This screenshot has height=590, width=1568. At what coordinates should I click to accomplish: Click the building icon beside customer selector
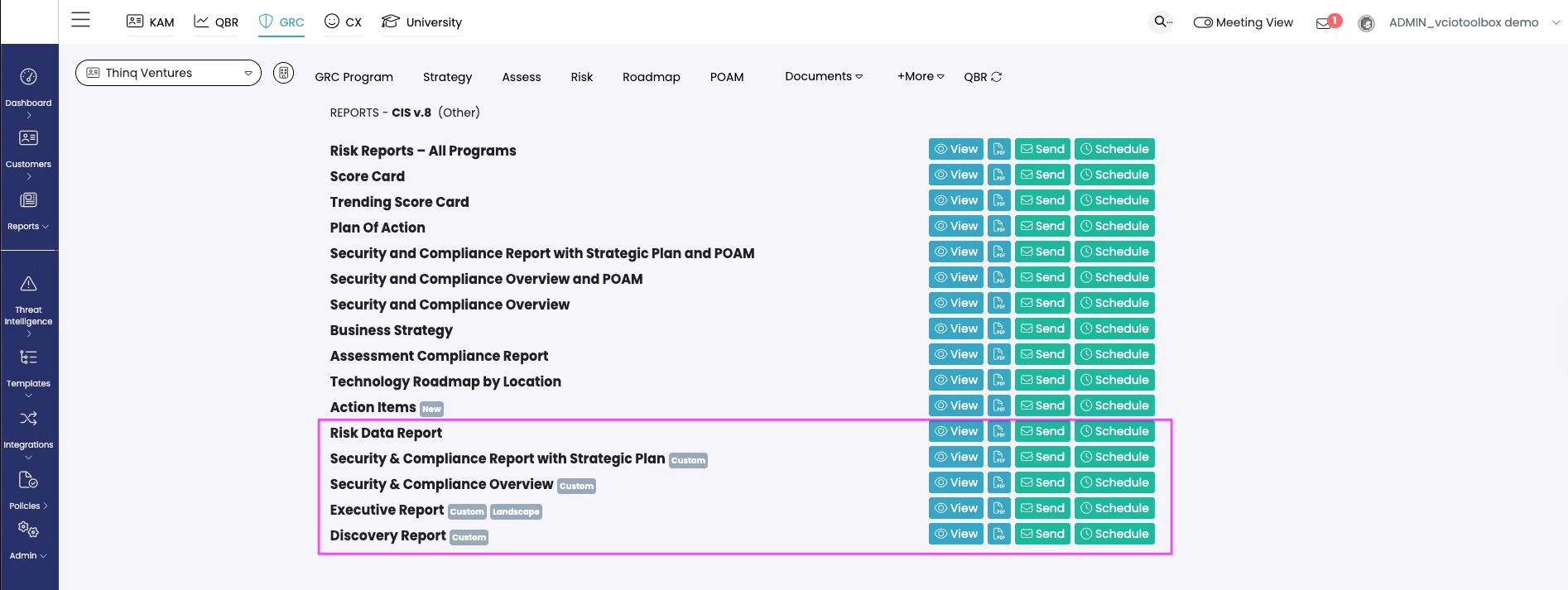(284, 73)
